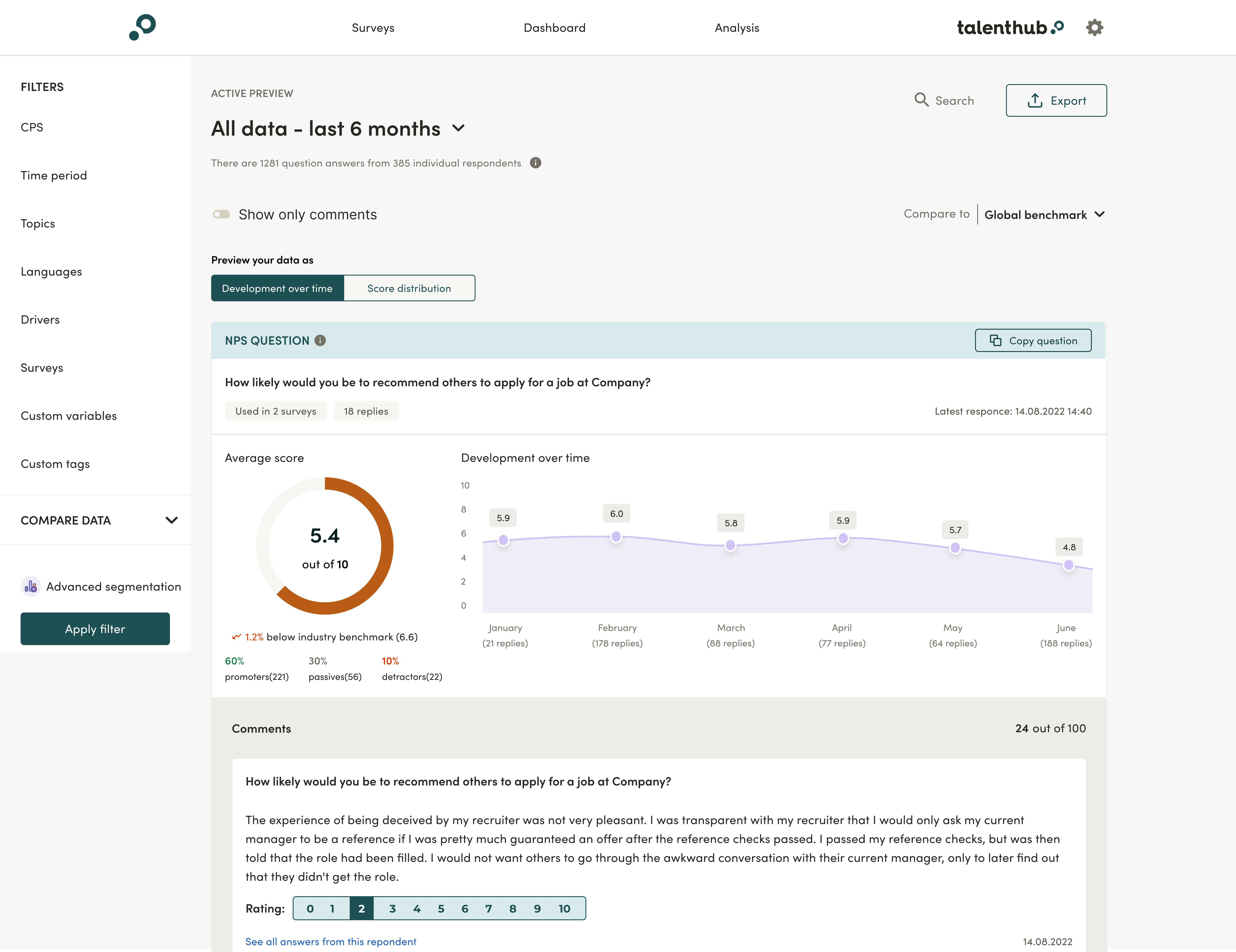This screenshot has height=952, width=1236.
Task: Click the Copy question icon
Action: pyautogui.click(x=996, y=340)
